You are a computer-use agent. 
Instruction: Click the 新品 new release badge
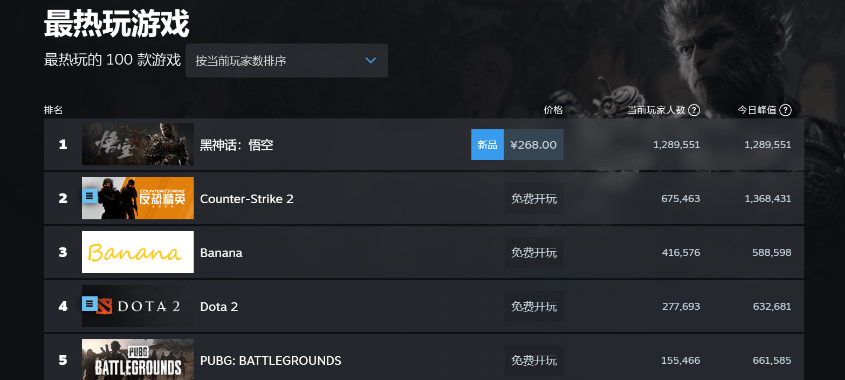488,144
